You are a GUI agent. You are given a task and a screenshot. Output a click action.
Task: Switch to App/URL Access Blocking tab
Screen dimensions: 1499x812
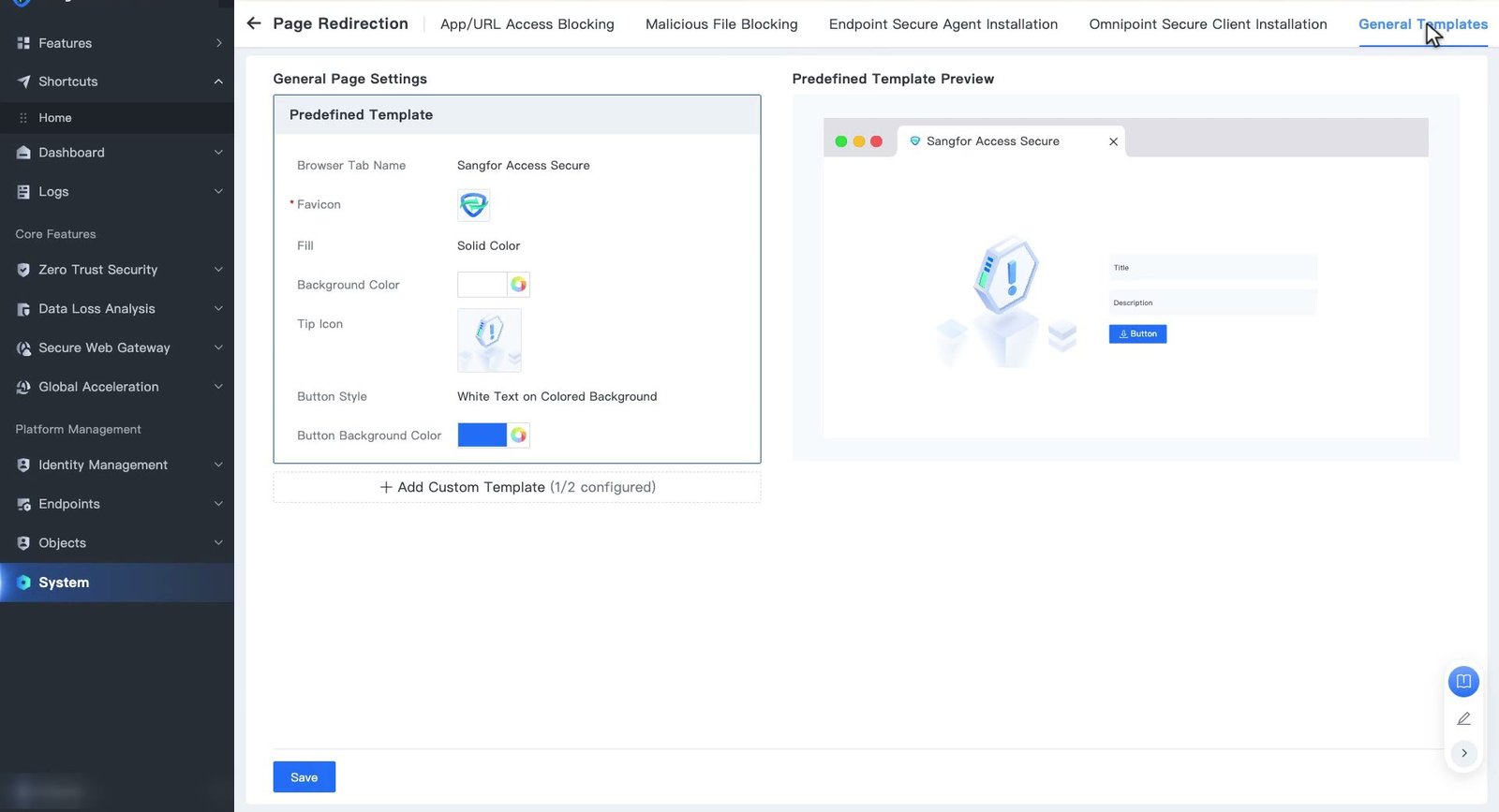pos(527,24)
